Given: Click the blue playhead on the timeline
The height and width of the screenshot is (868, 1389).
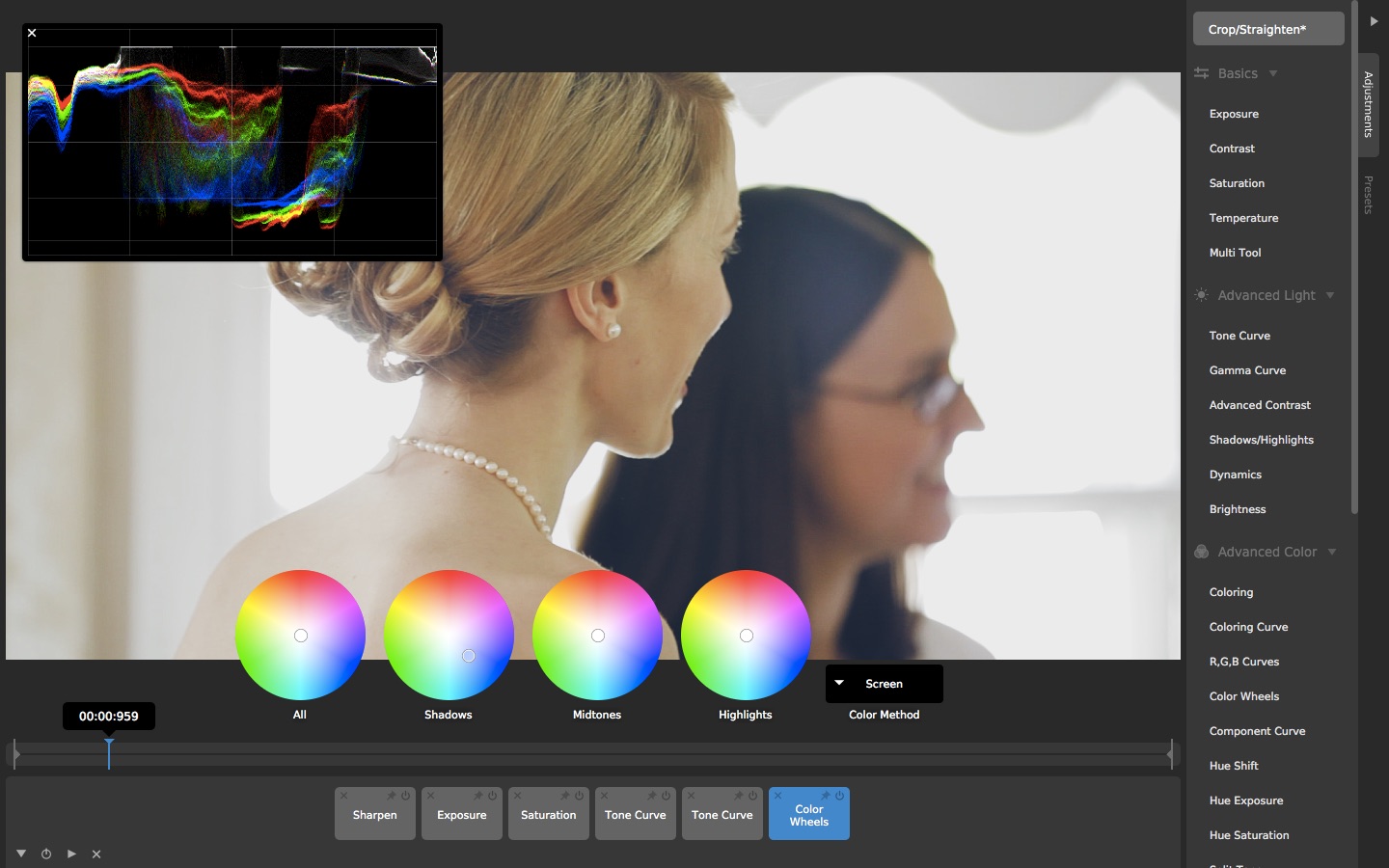Looking at the screenshot, I should [x=109, y=752].
